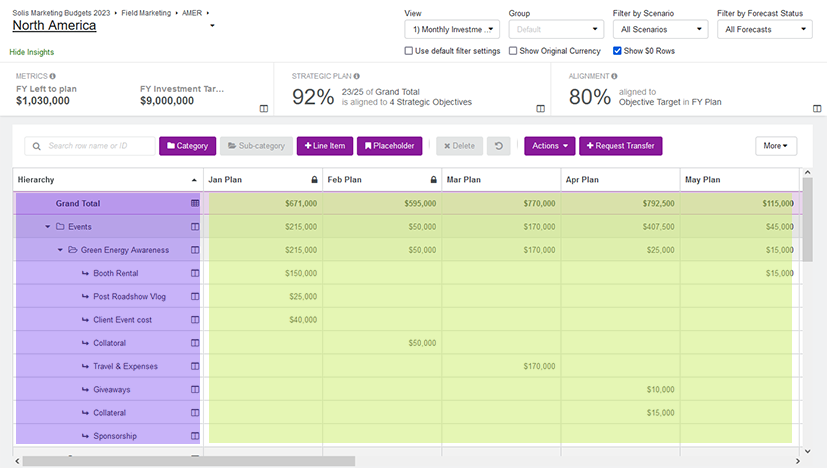Click Grand Total Jan Plan $671,000 cell

[263, 203]
